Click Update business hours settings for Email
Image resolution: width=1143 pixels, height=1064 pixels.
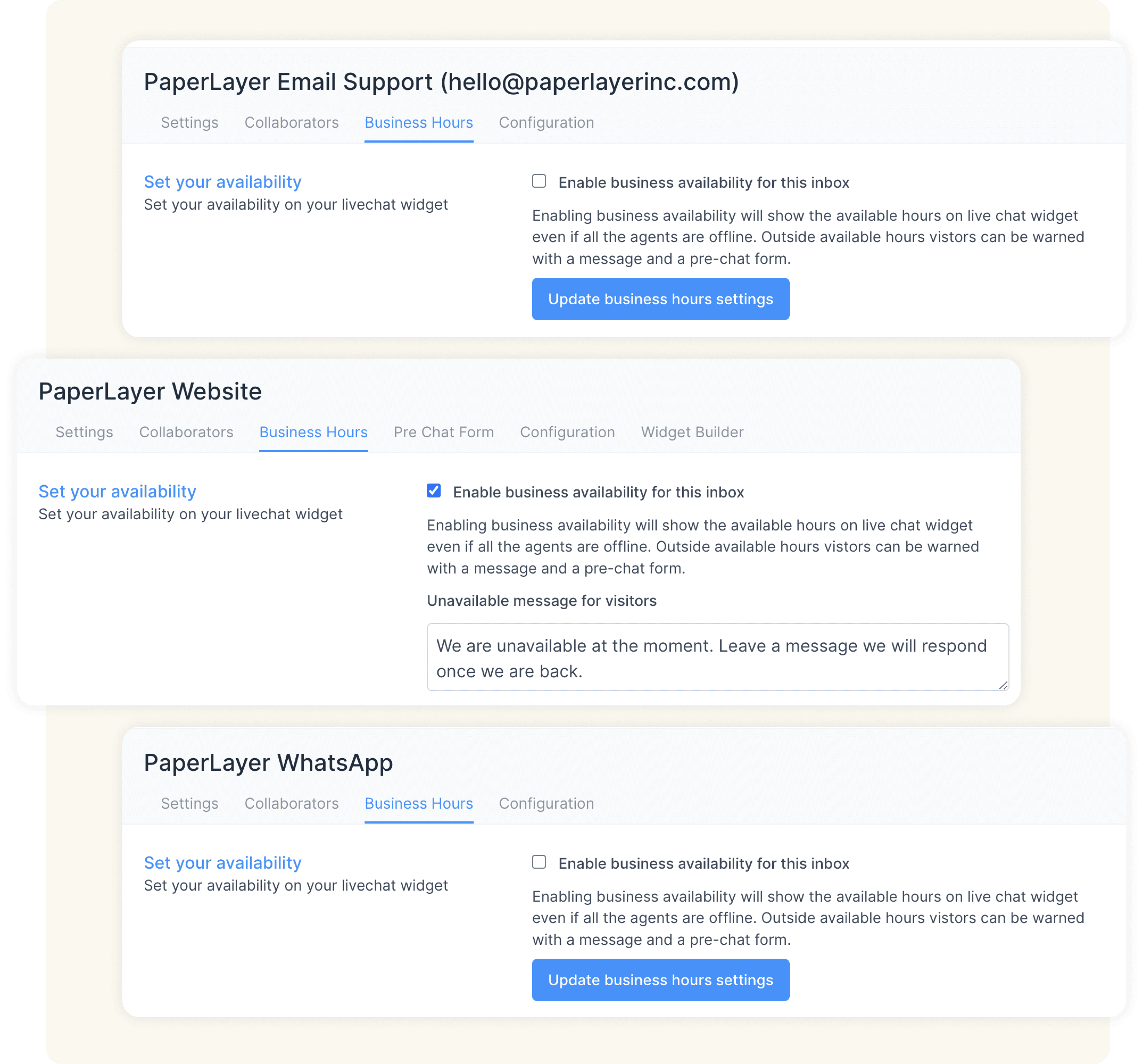point(660,299)
